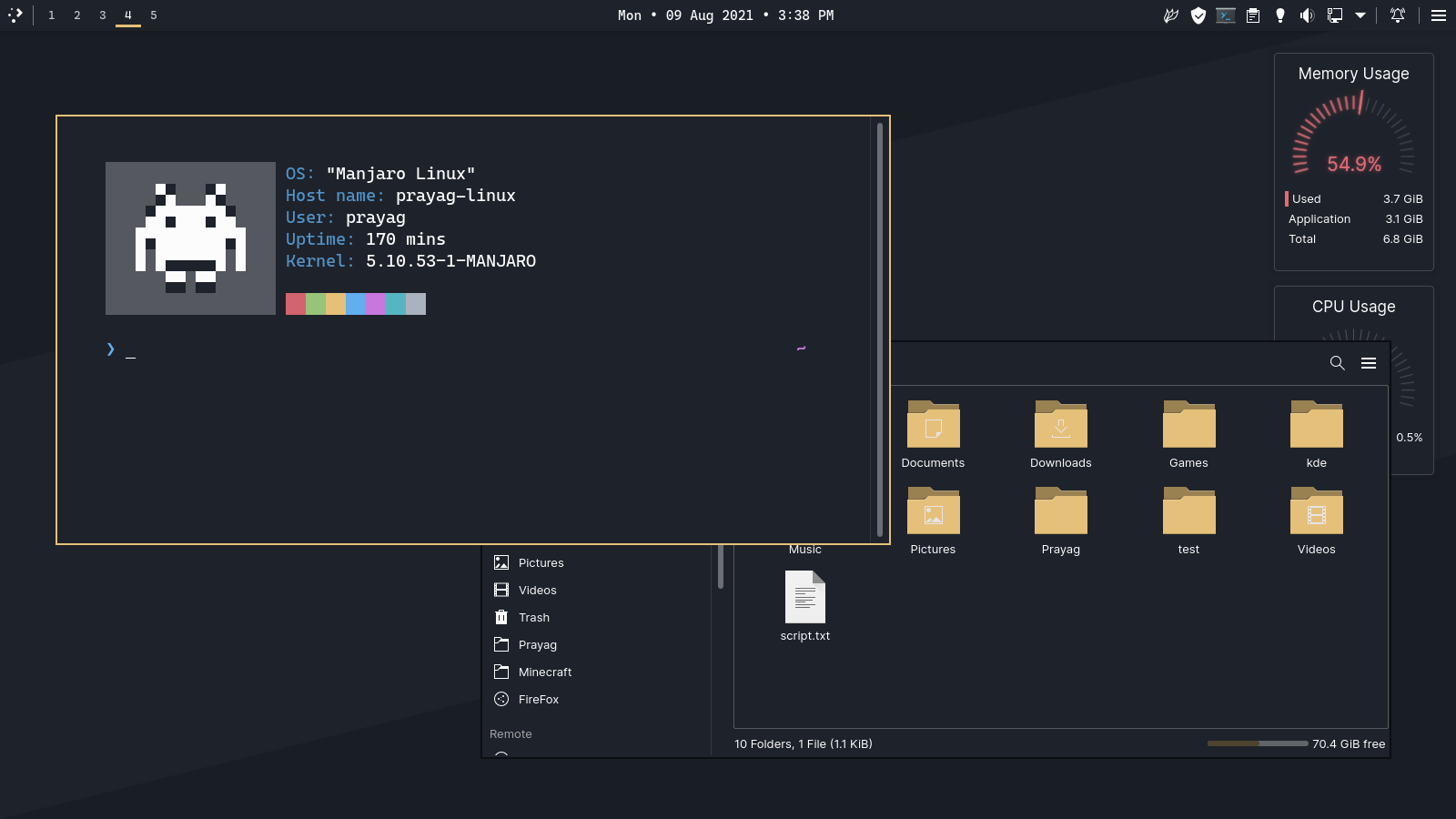1456x819 pixels.
Task: Open the volume speaker tray icon
Action: (1308, 15)
